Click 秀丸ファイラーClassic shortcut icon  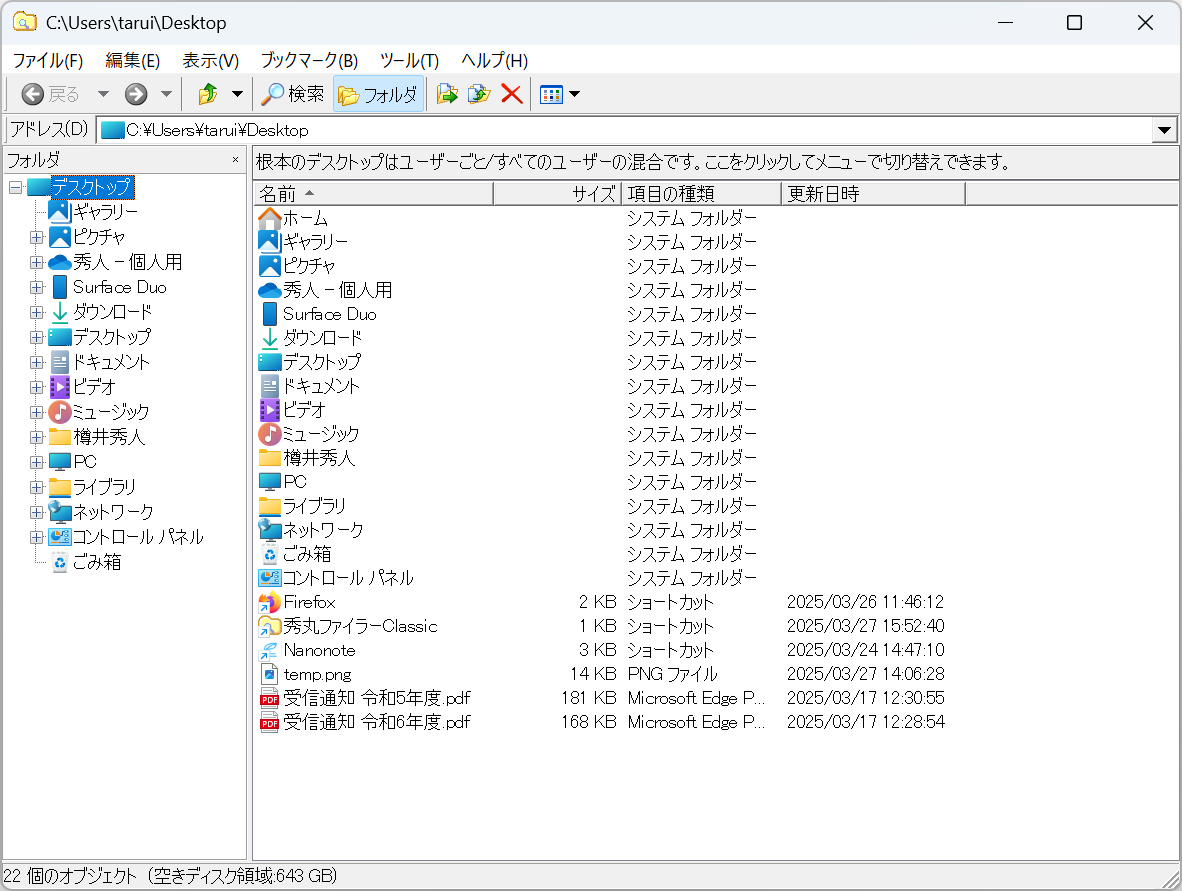tap(269, 626)
